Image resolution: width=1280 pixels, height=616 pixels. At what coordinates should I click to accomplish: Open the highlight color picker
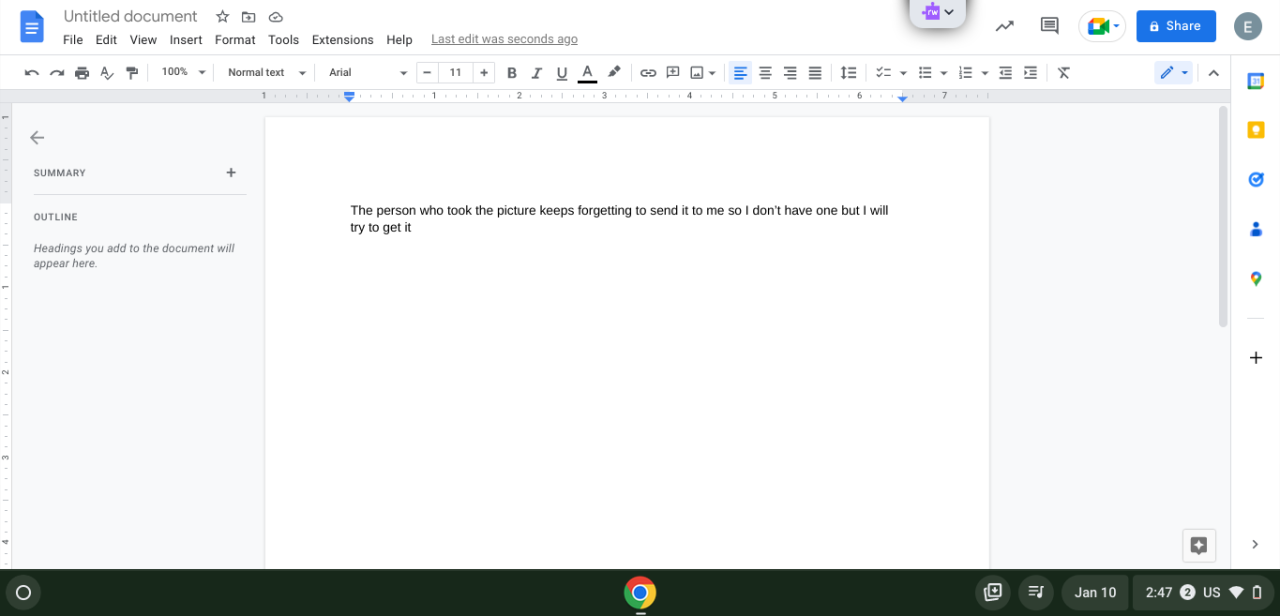click(x=614, y=73)
